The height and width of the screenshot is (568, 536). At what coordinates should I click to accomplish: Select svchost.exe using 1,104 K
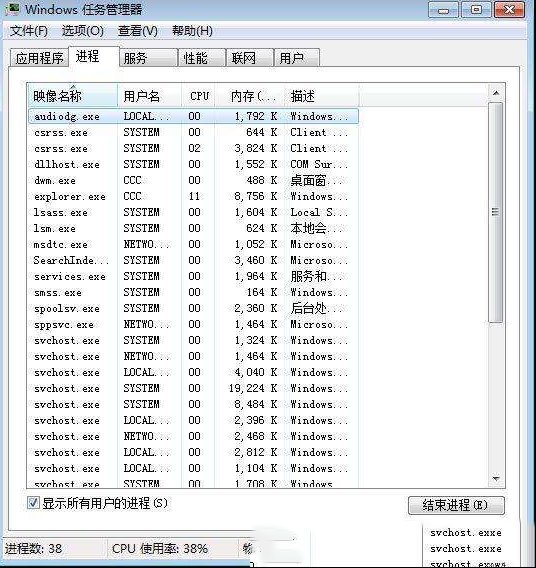pyautogui.click(x=193, y=468)
